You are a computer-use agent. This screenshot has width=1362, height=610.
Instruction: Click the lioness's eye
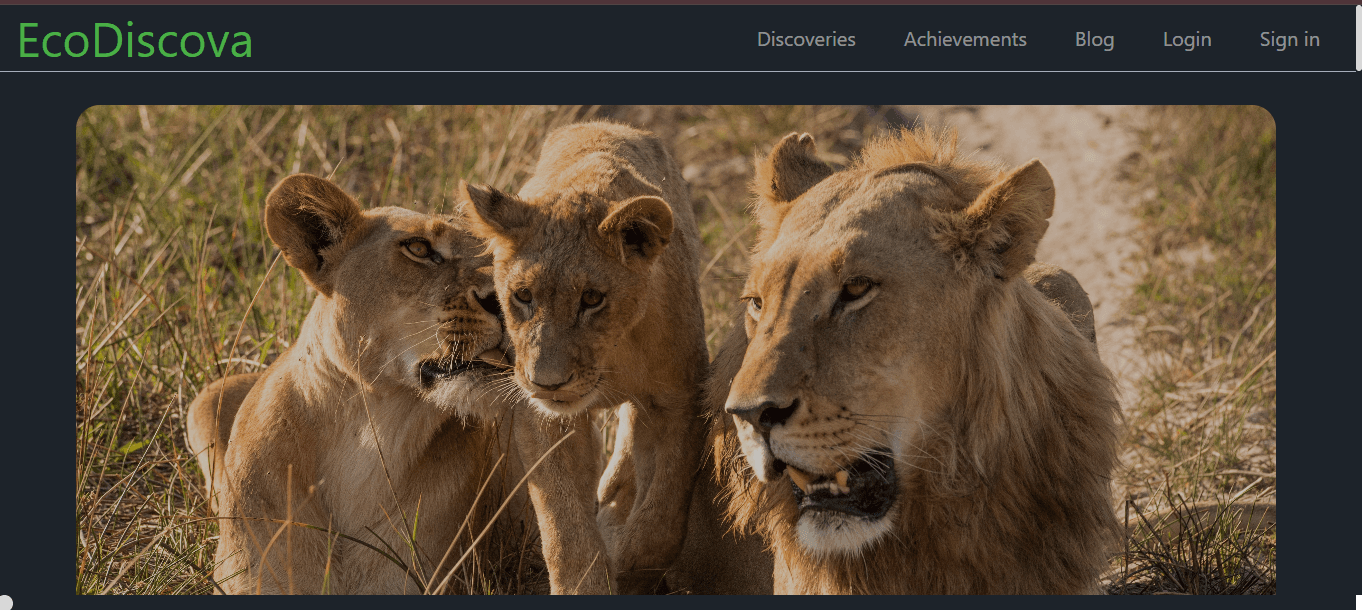pyautogui.click(x=418, y=248)
